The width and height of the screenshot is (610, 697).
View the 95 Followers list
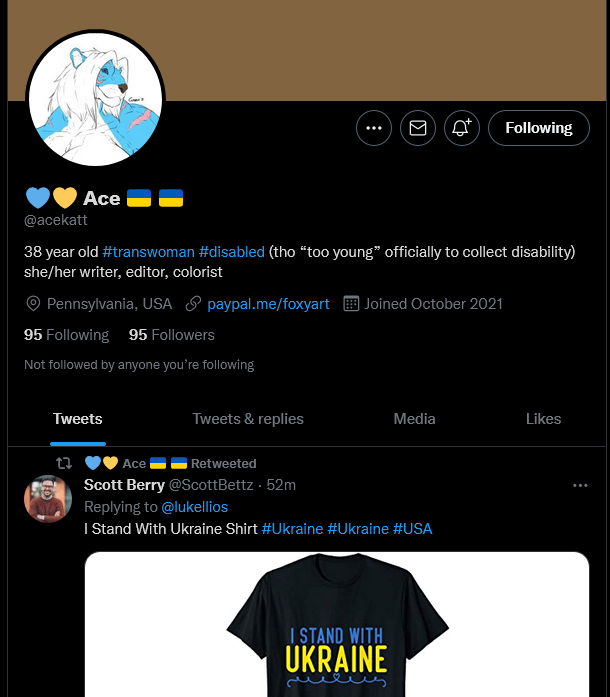(x=171, y=335)
